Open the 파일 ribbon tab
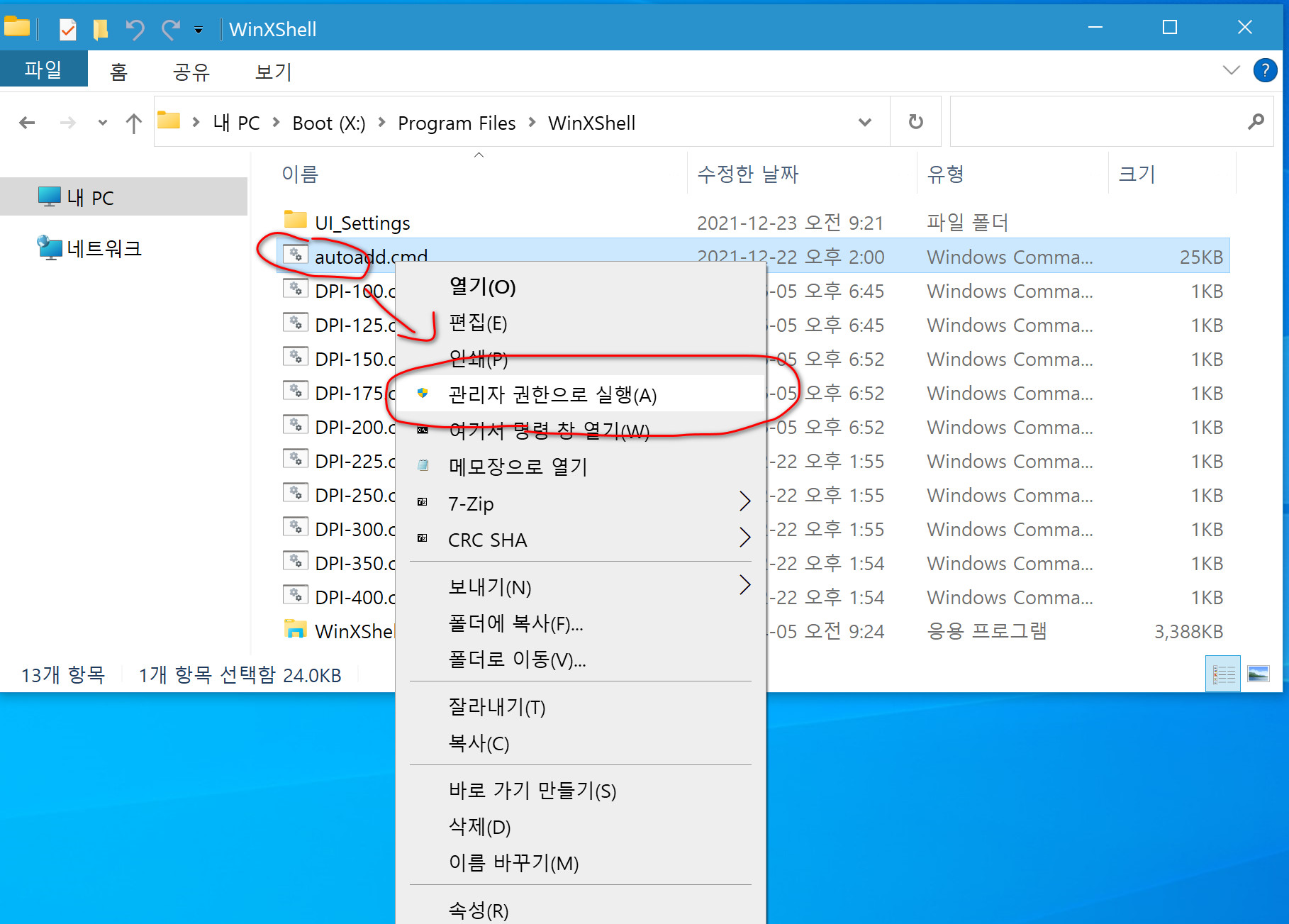 coord(43,69)
